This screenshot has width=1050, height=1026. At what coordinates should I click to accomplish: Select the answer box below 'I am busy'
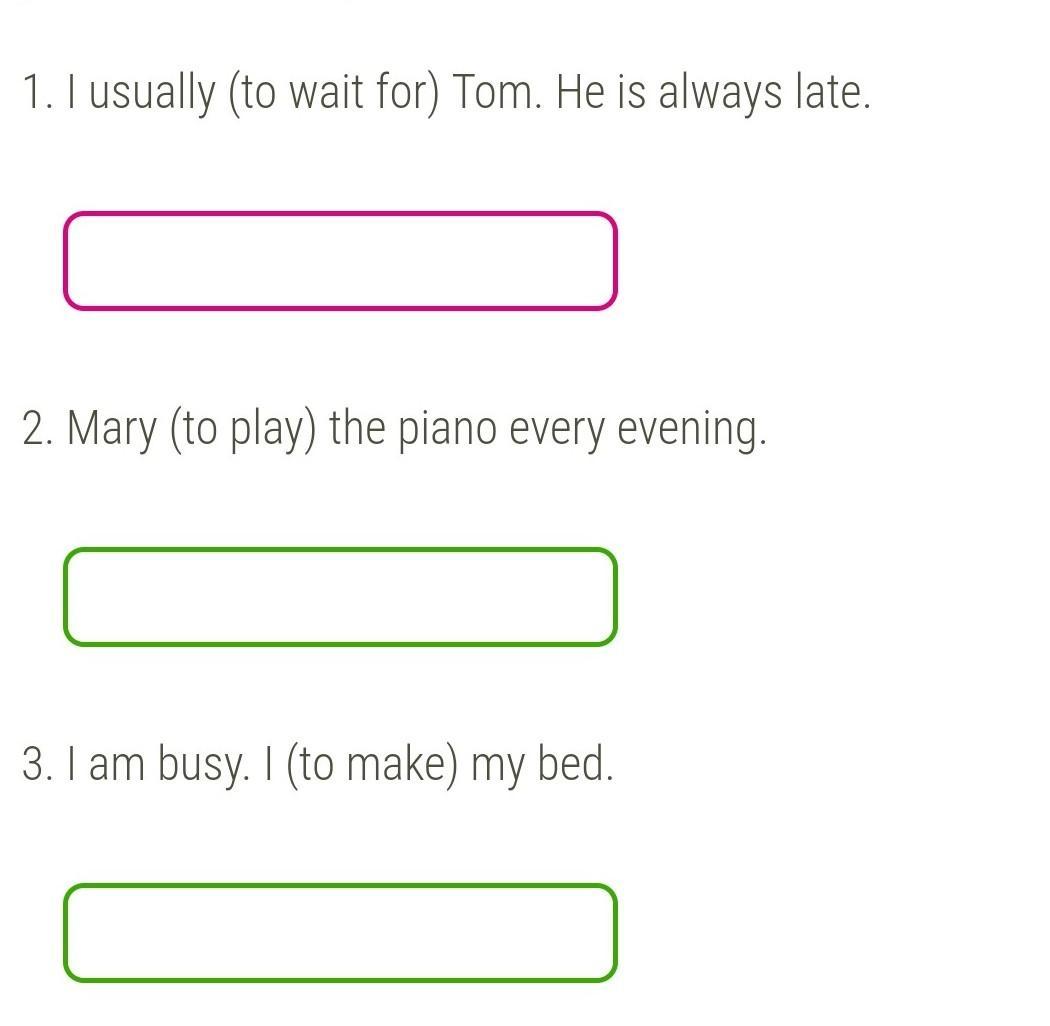coord(340,933)
